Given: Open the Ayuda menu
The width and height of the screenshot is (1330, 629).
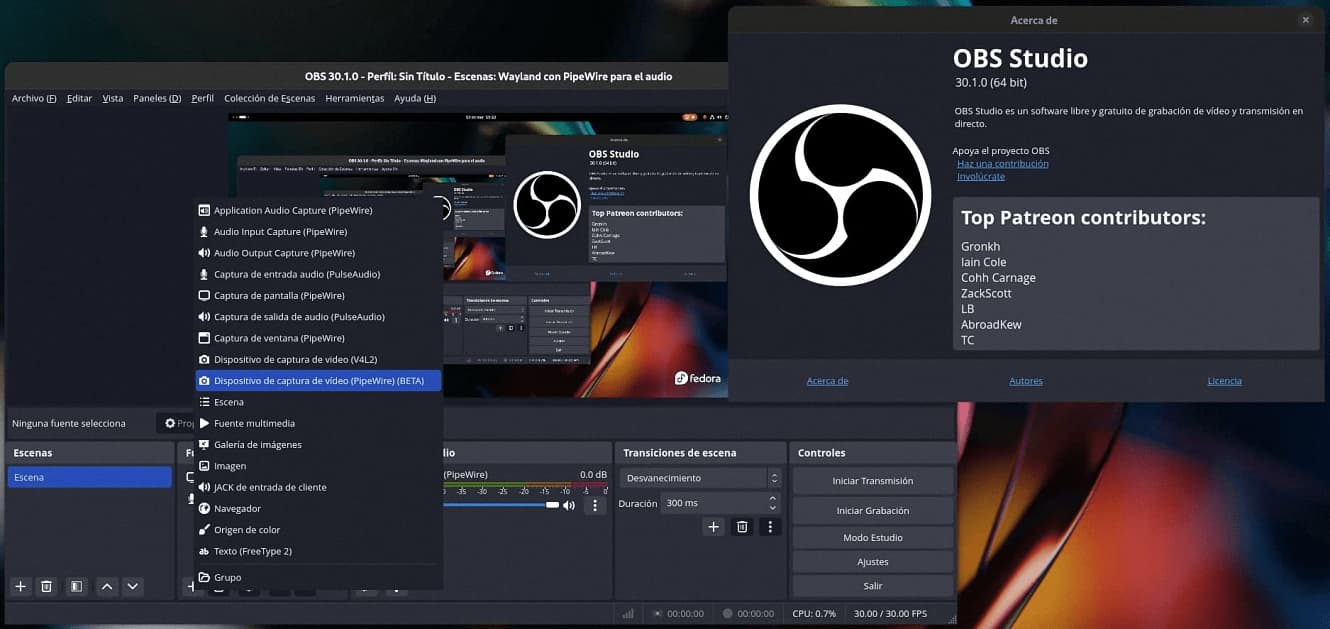Looking at the screenshot, I should pyautogui.click(x=415, y=98).
